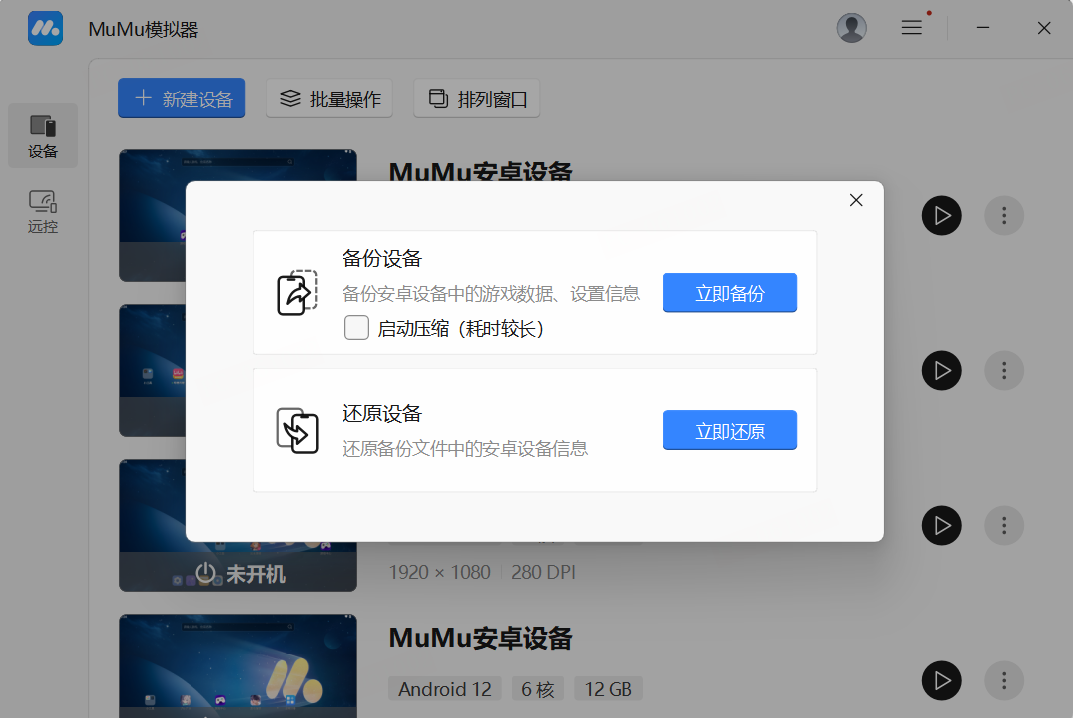Image resolution: width=1073 pixels, height=718 pixels.
Task: Open the options menu of the first device
Action: (x=1003, y=215)
